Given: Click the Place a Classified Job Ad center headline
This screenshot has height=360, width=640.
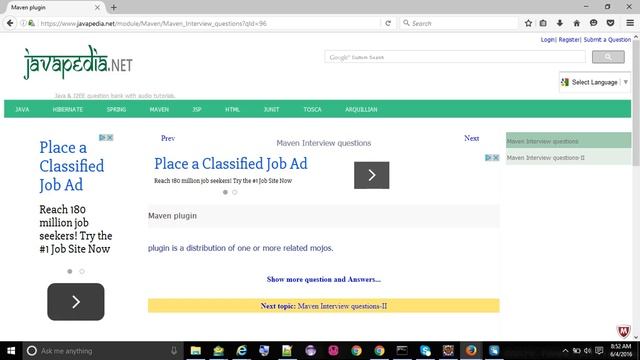Looking at the screenshot, I should (x=231, y=164).
